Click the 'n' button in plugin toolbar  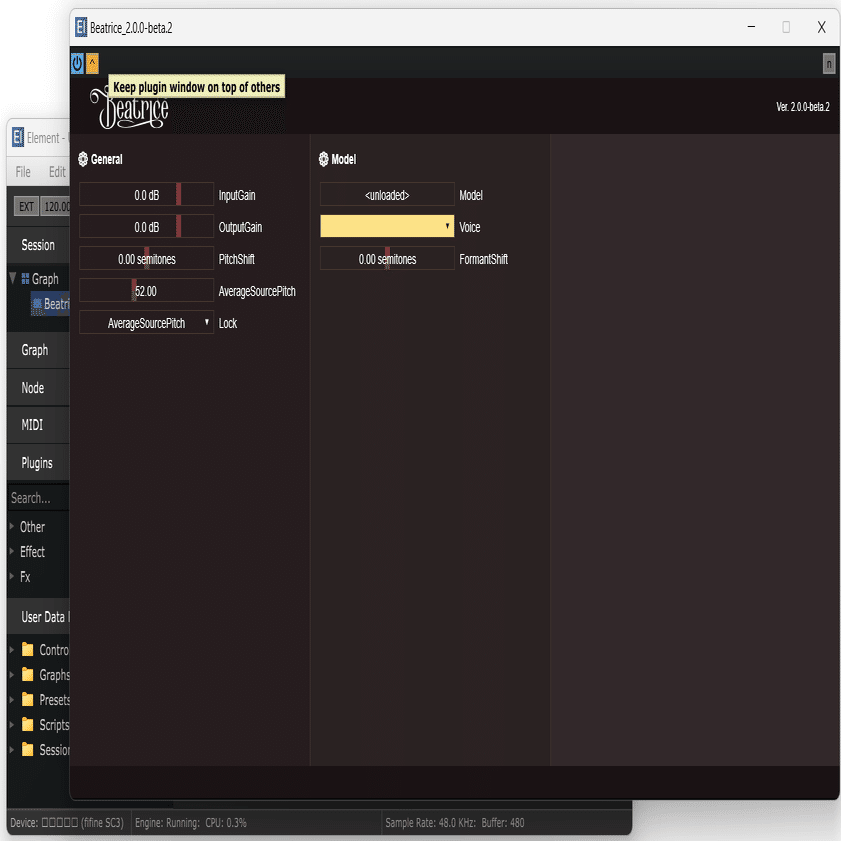click(829, 64)
